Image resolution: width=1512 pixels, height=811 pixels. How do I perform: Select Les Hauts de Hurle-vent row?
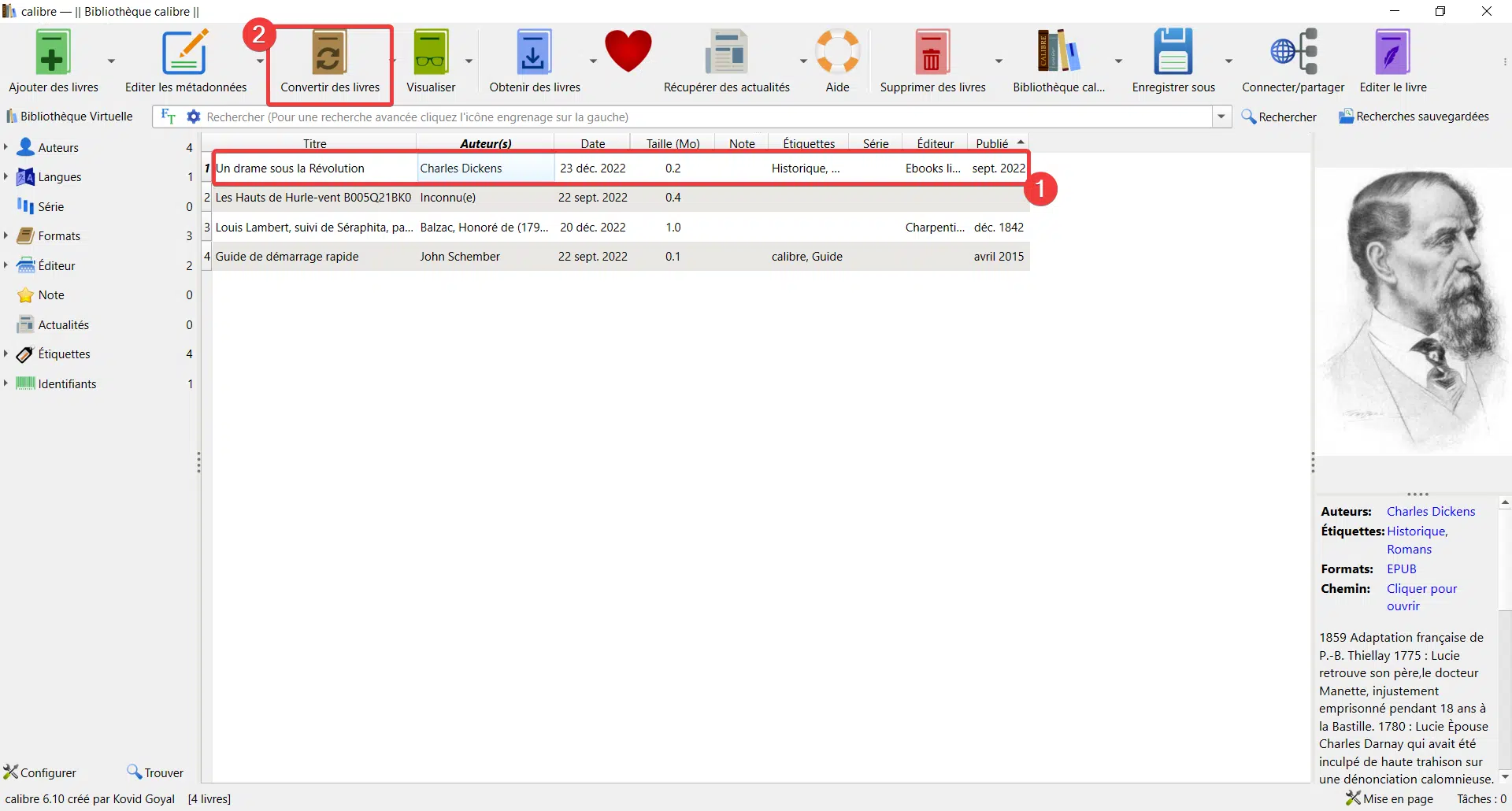coord(621,198)
